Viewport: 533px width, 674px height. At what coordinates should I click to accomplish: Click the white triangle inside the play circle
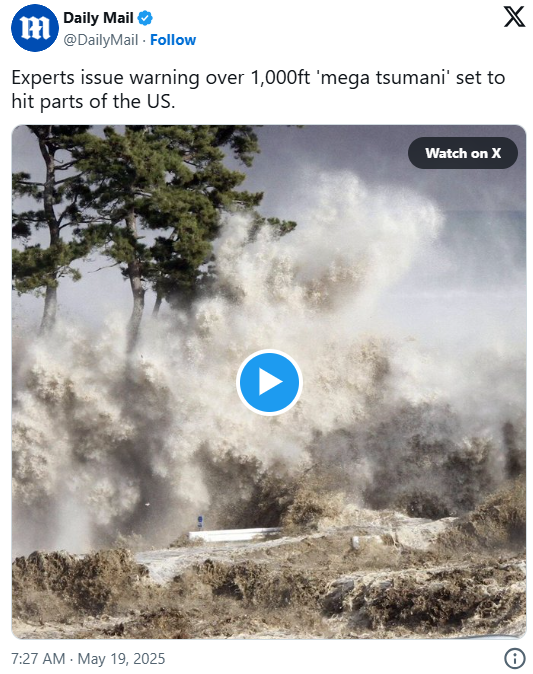(271, 382)
